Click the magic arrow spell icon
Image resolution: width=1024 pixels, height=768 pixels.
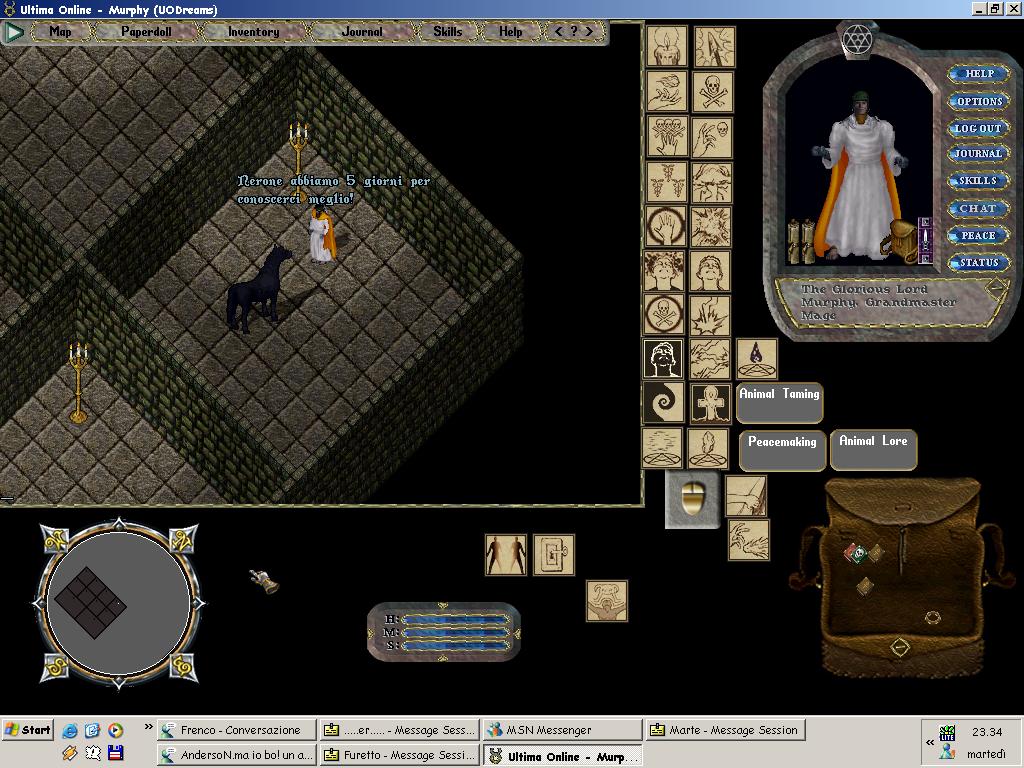coord(714,46)
